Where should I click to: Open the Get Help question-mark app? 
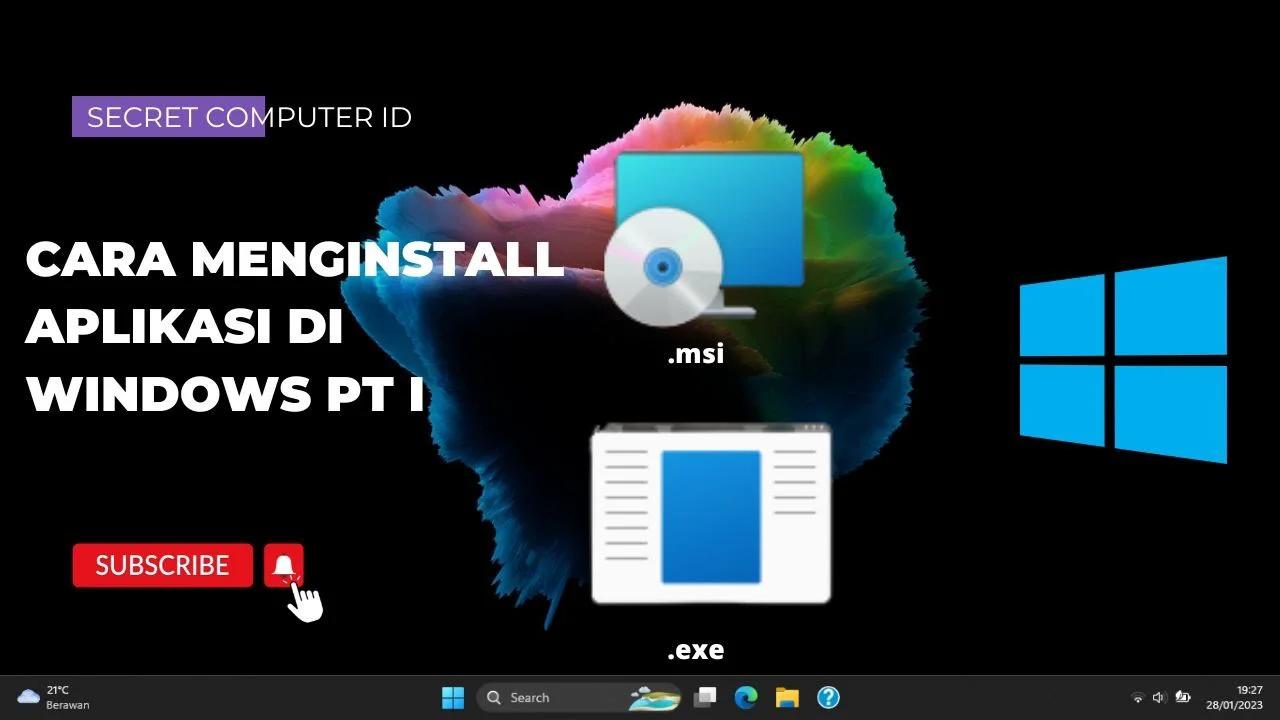pyautogui.click(x=828, y=697)
